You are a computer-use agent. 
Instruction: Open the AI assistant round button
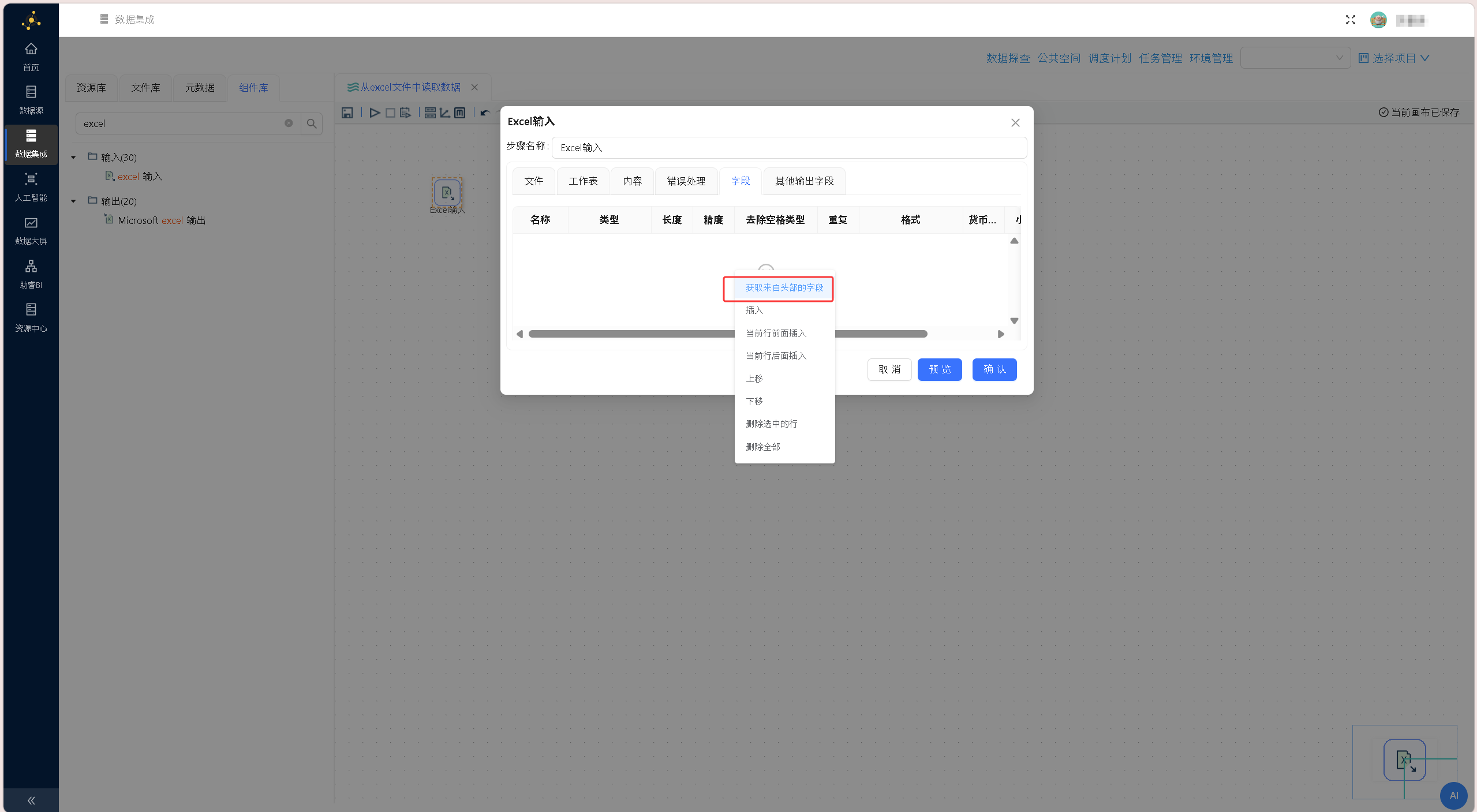point(1454,795)
